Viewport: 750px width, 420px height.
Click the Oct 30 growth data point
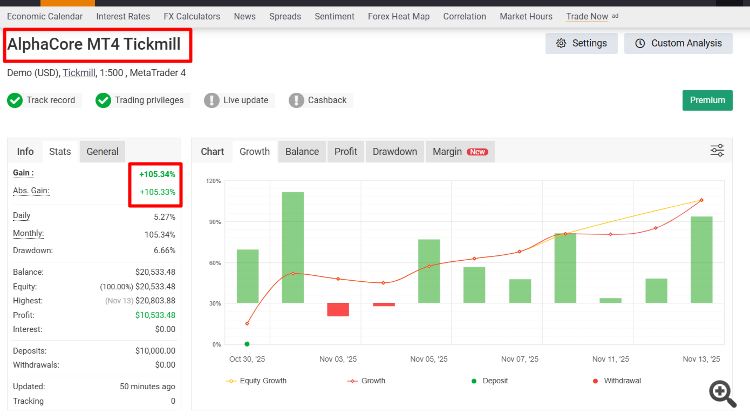247,324
